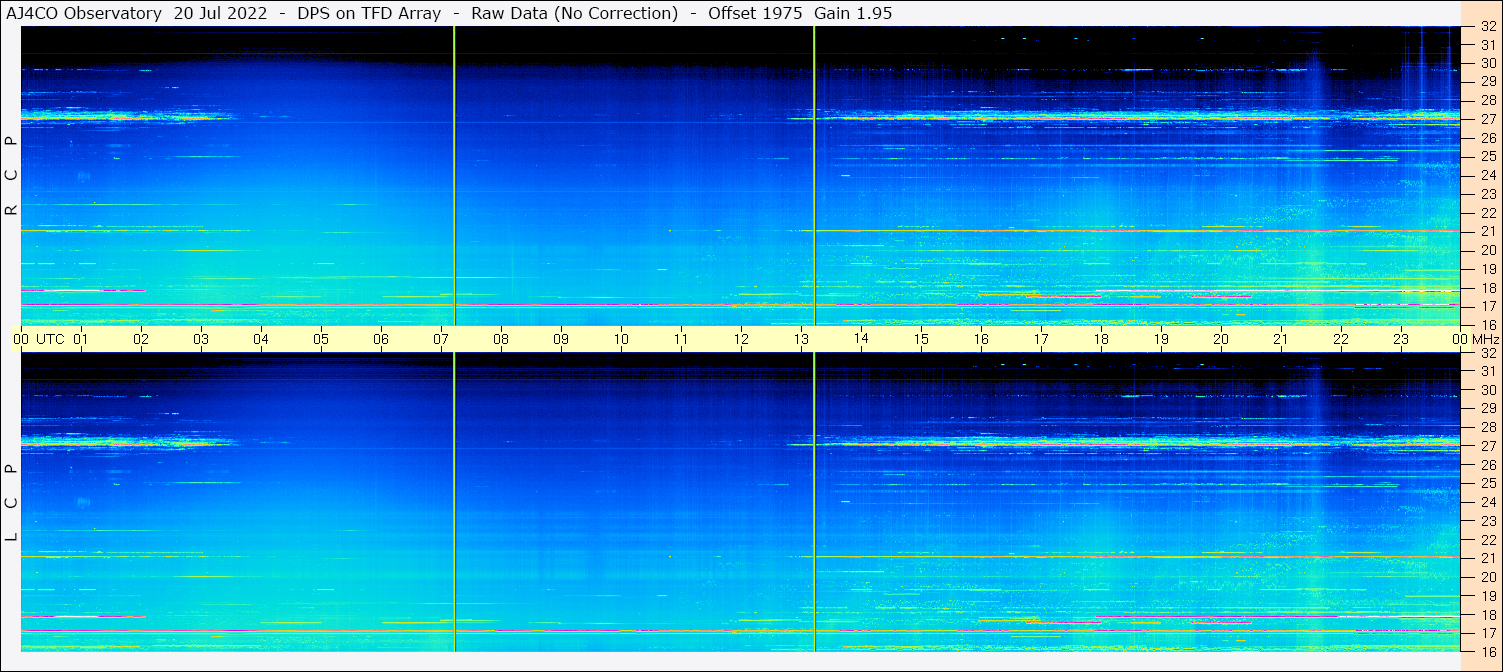The image size is (1503, 672).
Task: Click the 27 MHz label of the LCP scale
Action: (x=1488, y=446)
